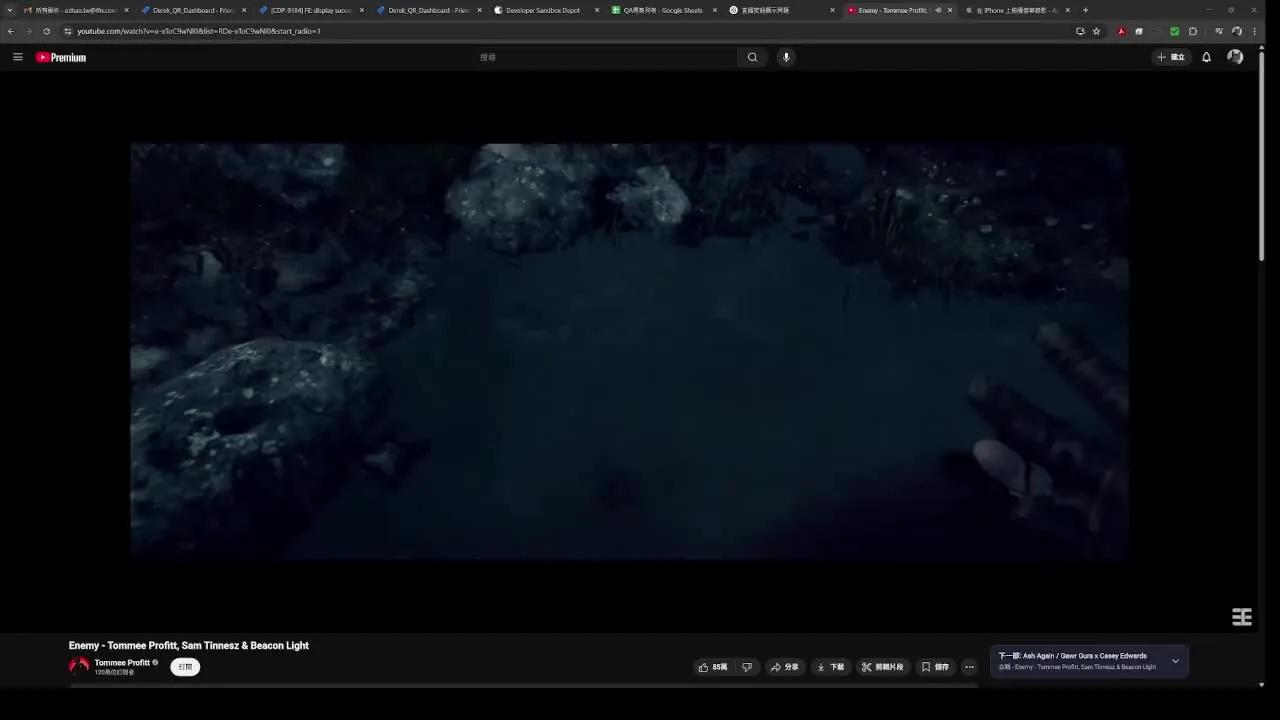Screen dimensions: 1280x720
Task: Bookmark this page with the star icon
Action: tap(1096, 31)
